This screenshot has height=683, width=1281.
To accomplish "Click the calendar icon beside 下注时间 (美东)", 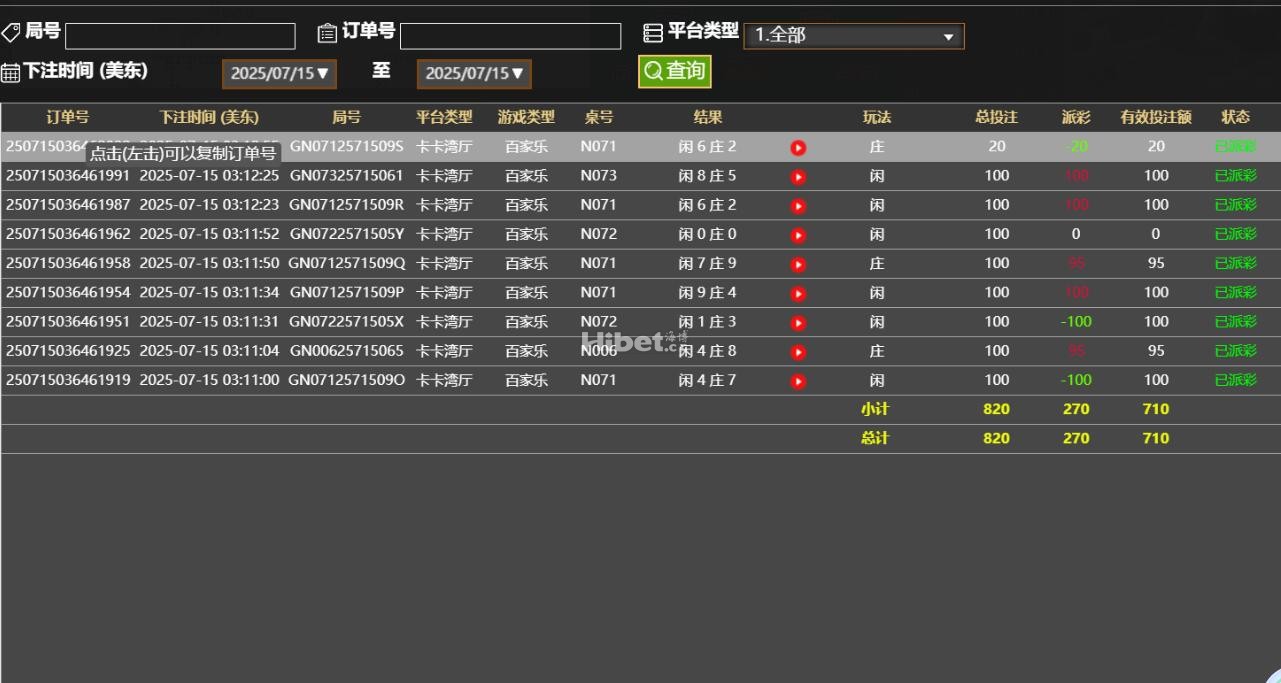I will pyautogui.click(x=10, y=72).
